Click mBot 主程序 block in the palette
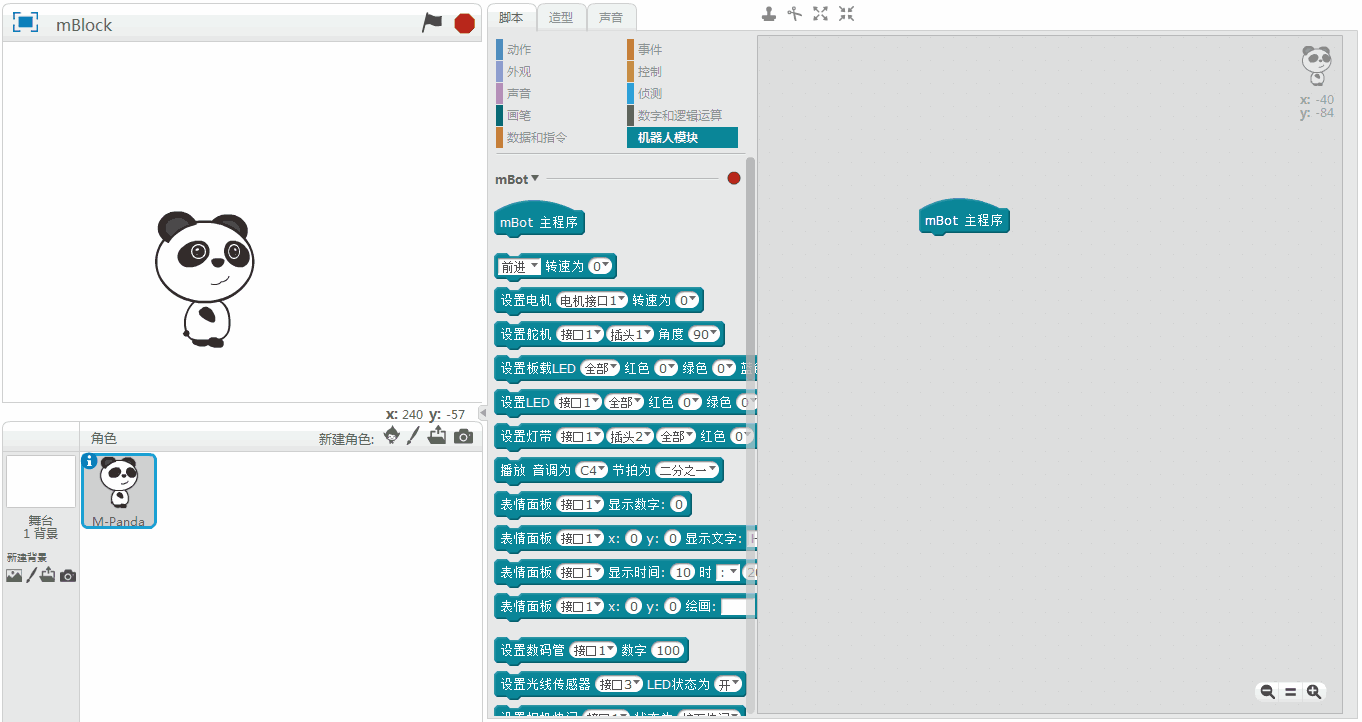Image resolution: width=1362 pixels, height=722 pixels. (x=539, y=220)
